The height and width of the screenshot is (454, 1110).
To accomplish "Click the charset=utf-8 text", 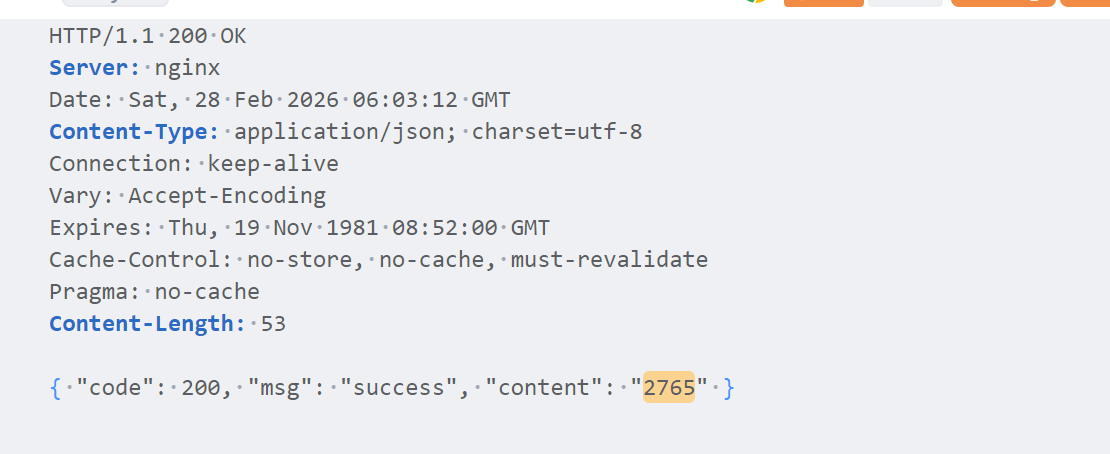I will [557, 132].
